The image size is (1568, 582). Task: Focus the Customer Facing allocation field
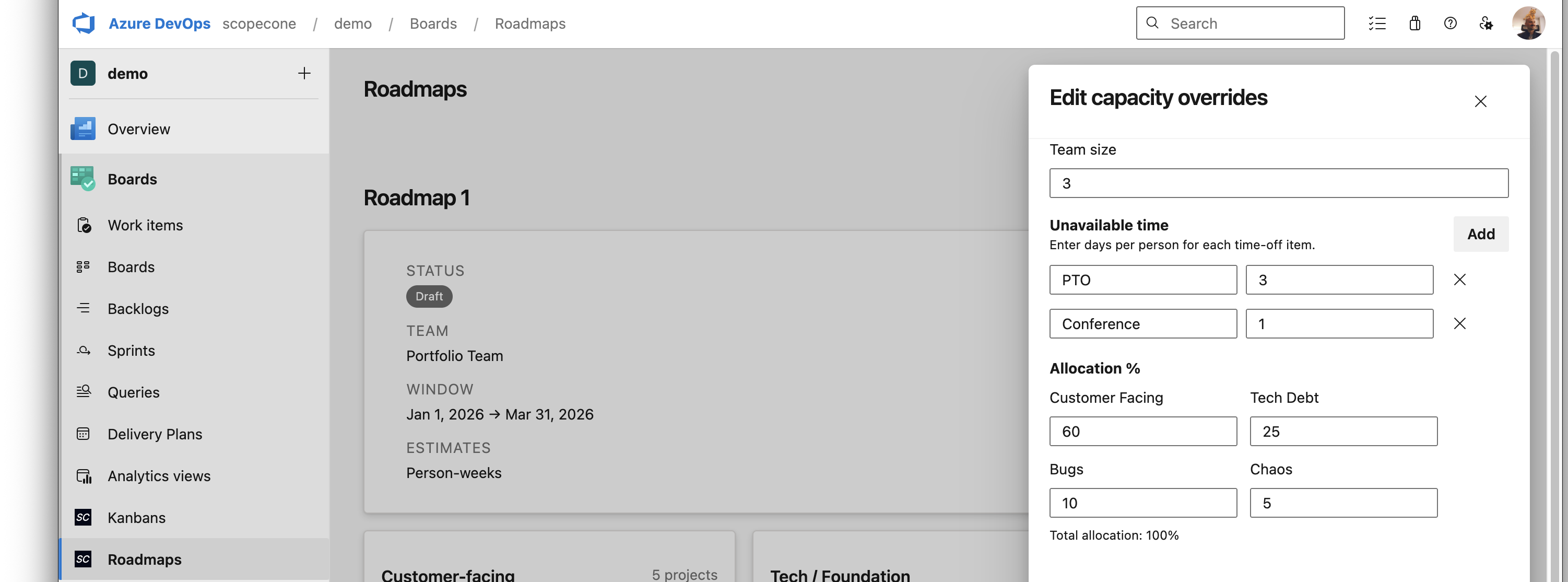point(1142,431)
